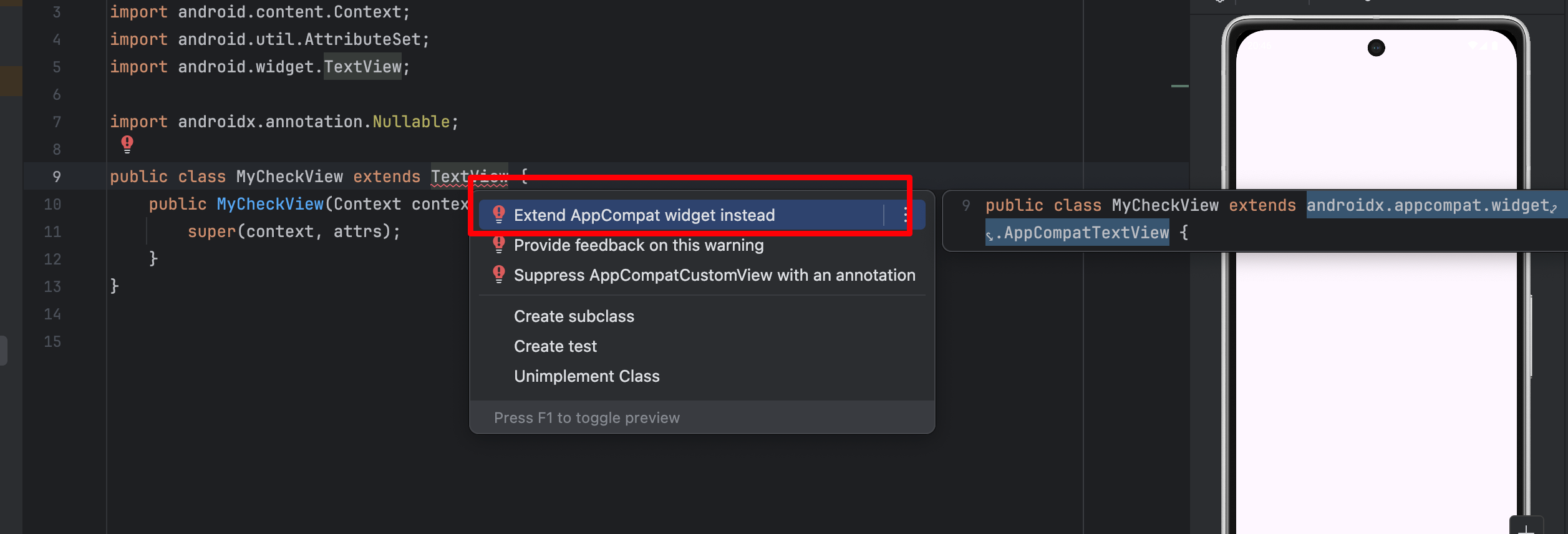Select Create test from intentions list
The width and height of the screenshot is (1568, 534).
pyautogui.click(x=555, y=346)
